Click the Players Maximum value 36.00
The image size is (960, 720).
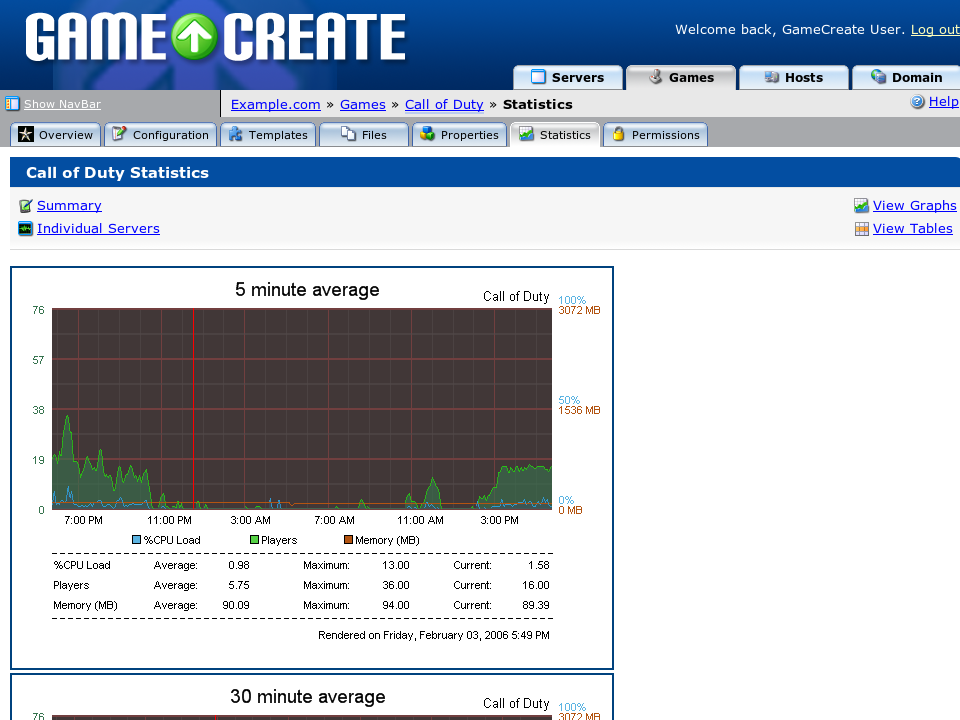[396, 585]
